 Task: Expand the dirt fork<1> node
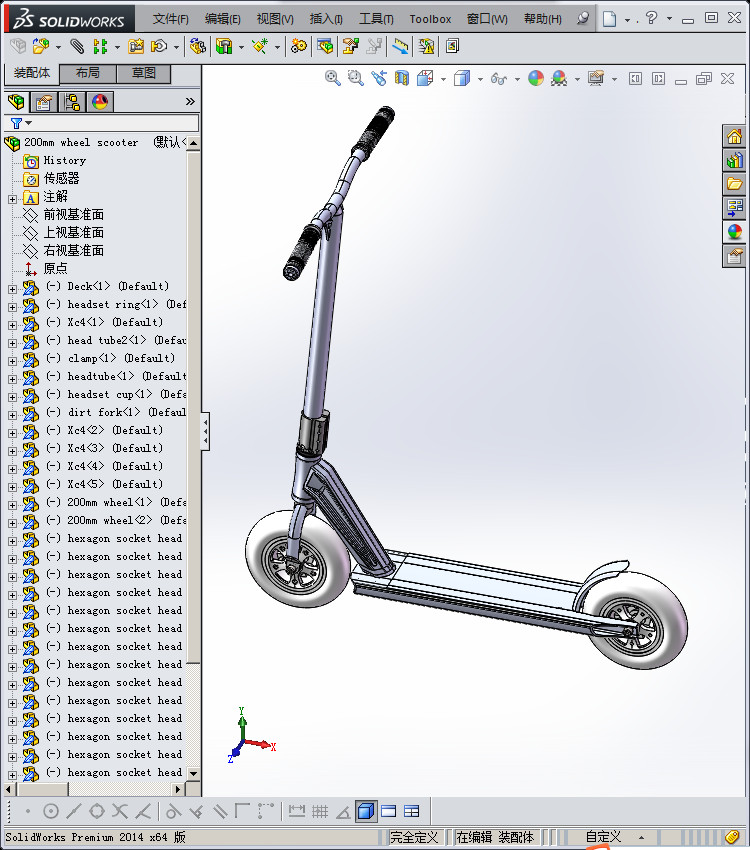tap(12, 415)
